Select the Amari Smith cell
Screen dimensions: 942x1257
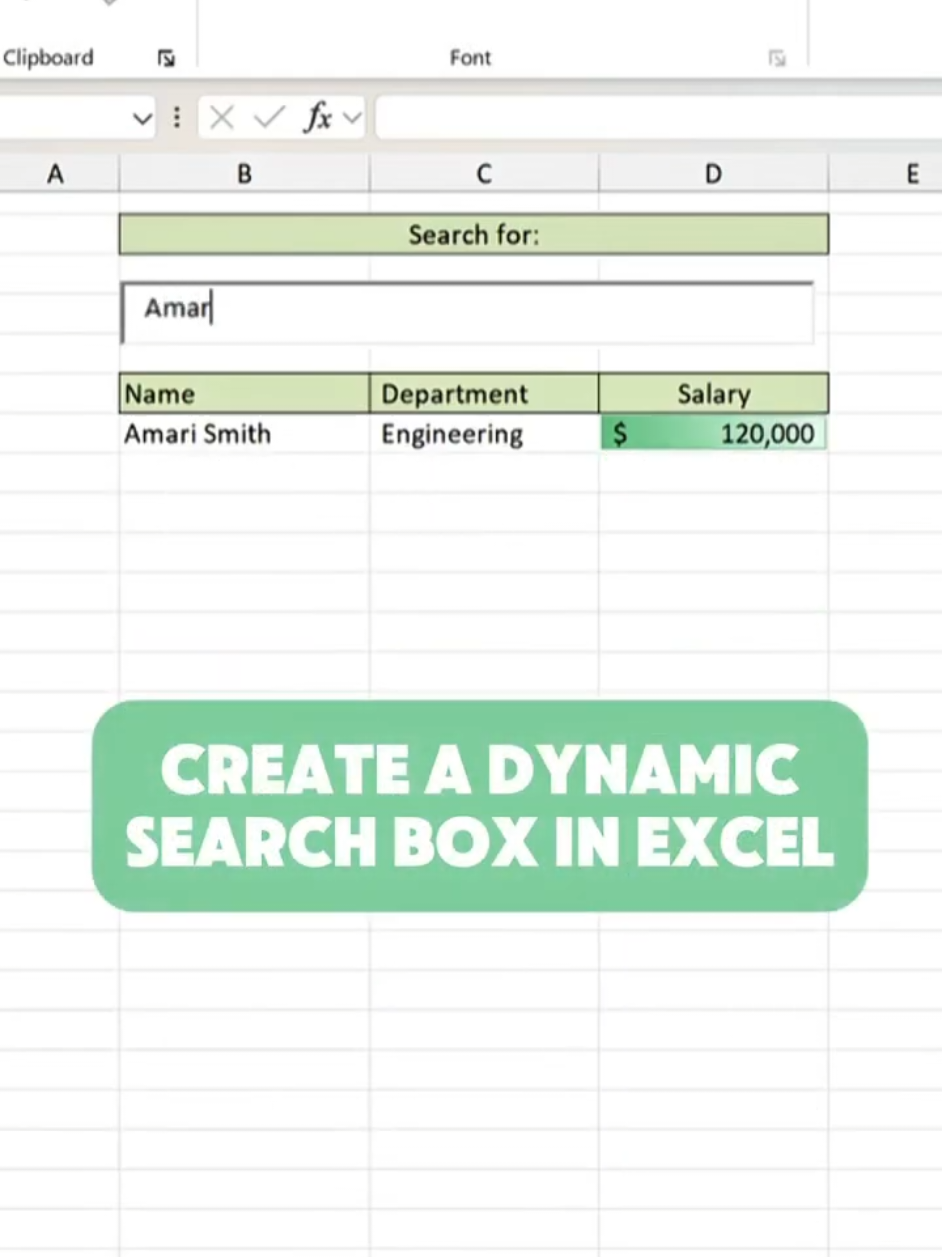click(244, 434)
